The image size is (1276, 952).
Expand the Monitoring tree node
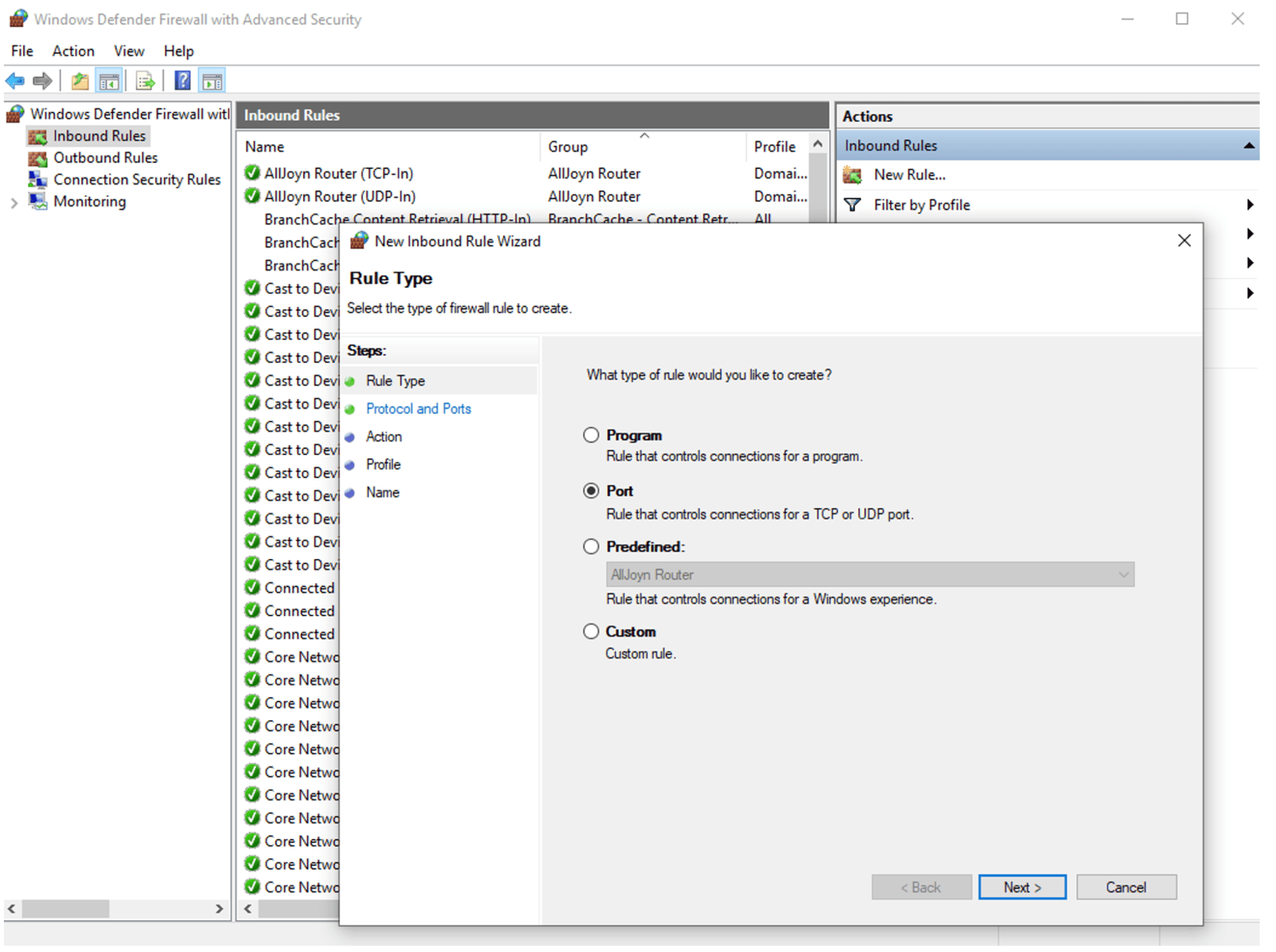pos(14,203)
